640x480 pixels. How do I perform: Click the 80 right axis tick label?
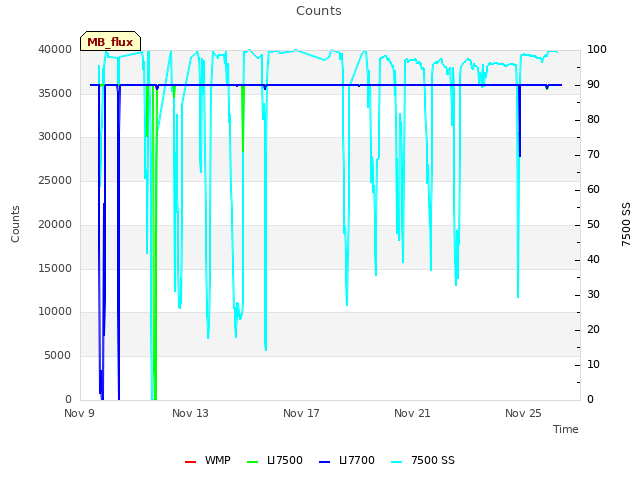click(x=593, y=120)
